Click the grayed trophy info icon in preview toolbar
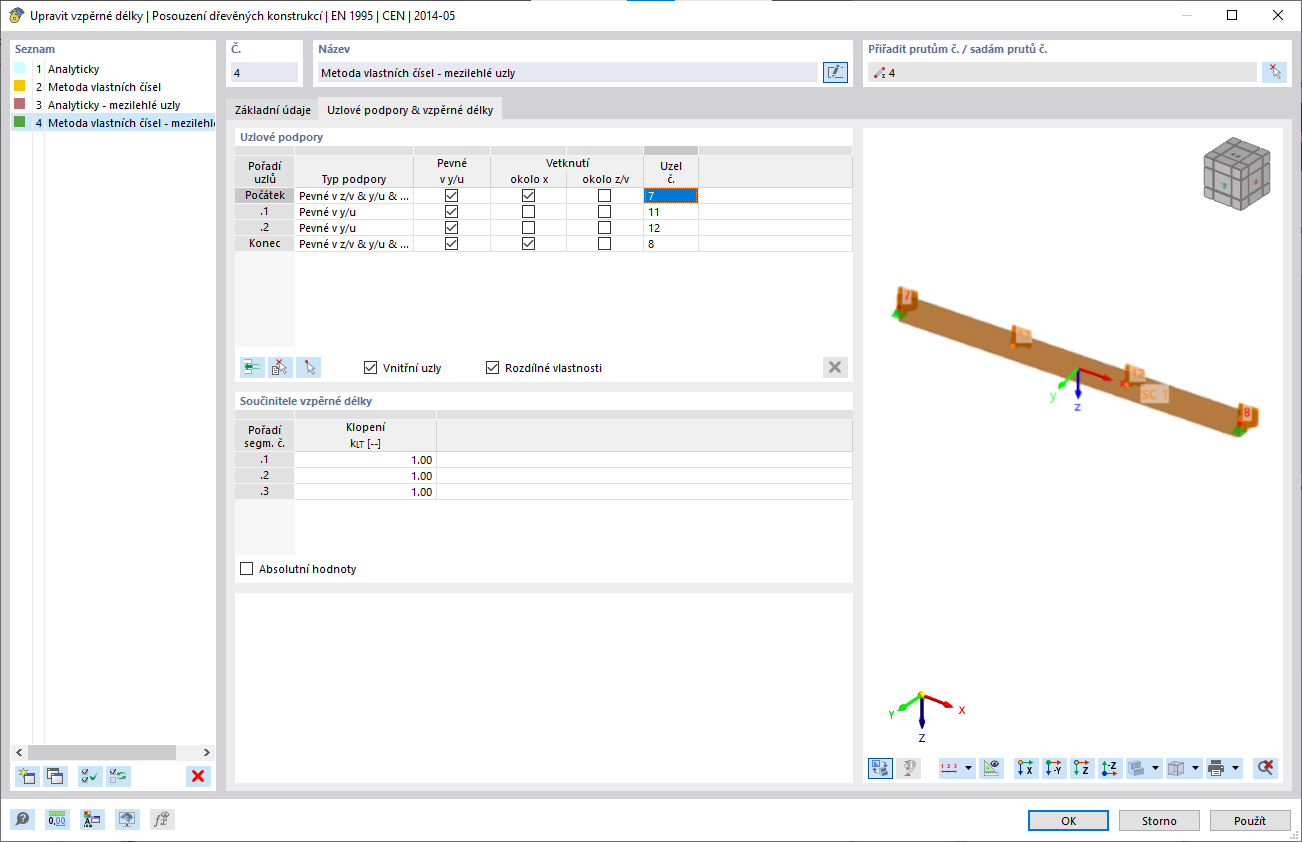 click(x=908, y=768)
